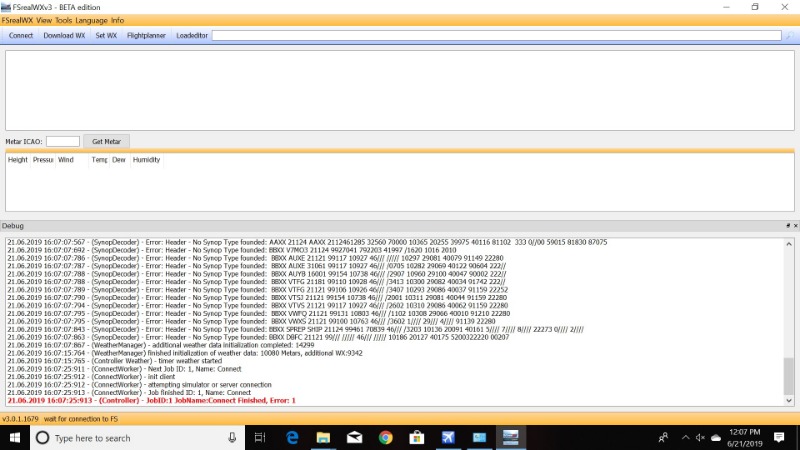Sort by the Height column header
The width and height of the screenshot is (800, 450).
18,160
